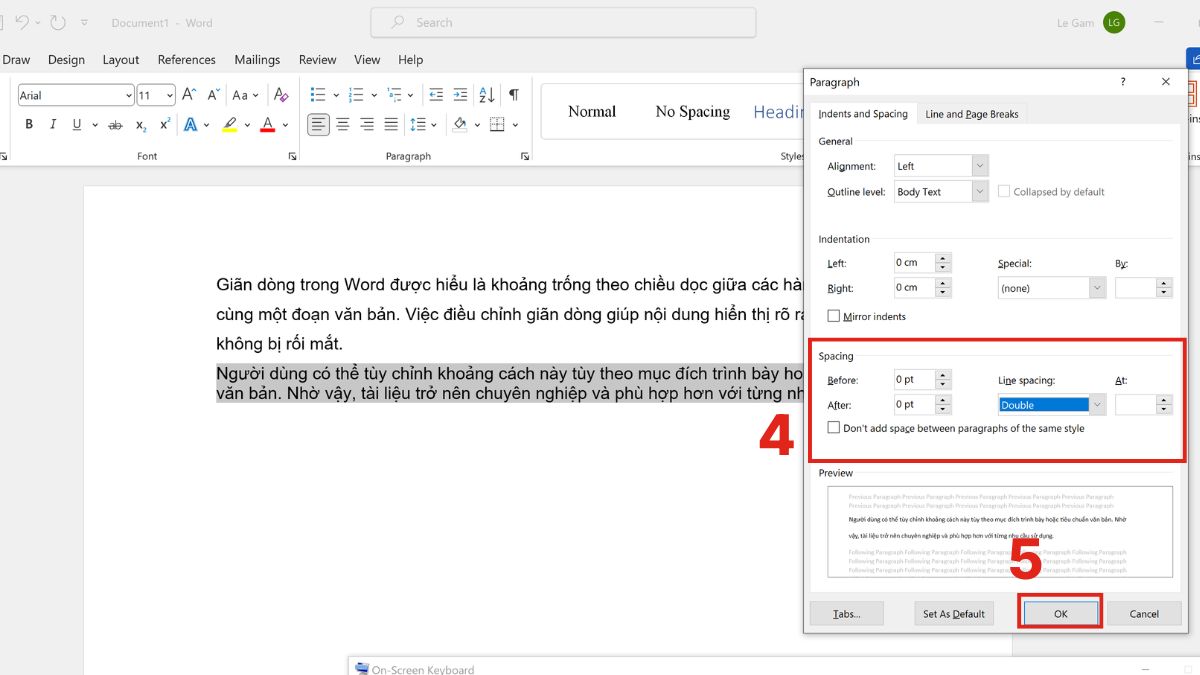Open Special (none) indentation dropdown
The width and height of the screenshot is (1200, 675).
(1097, 288)
